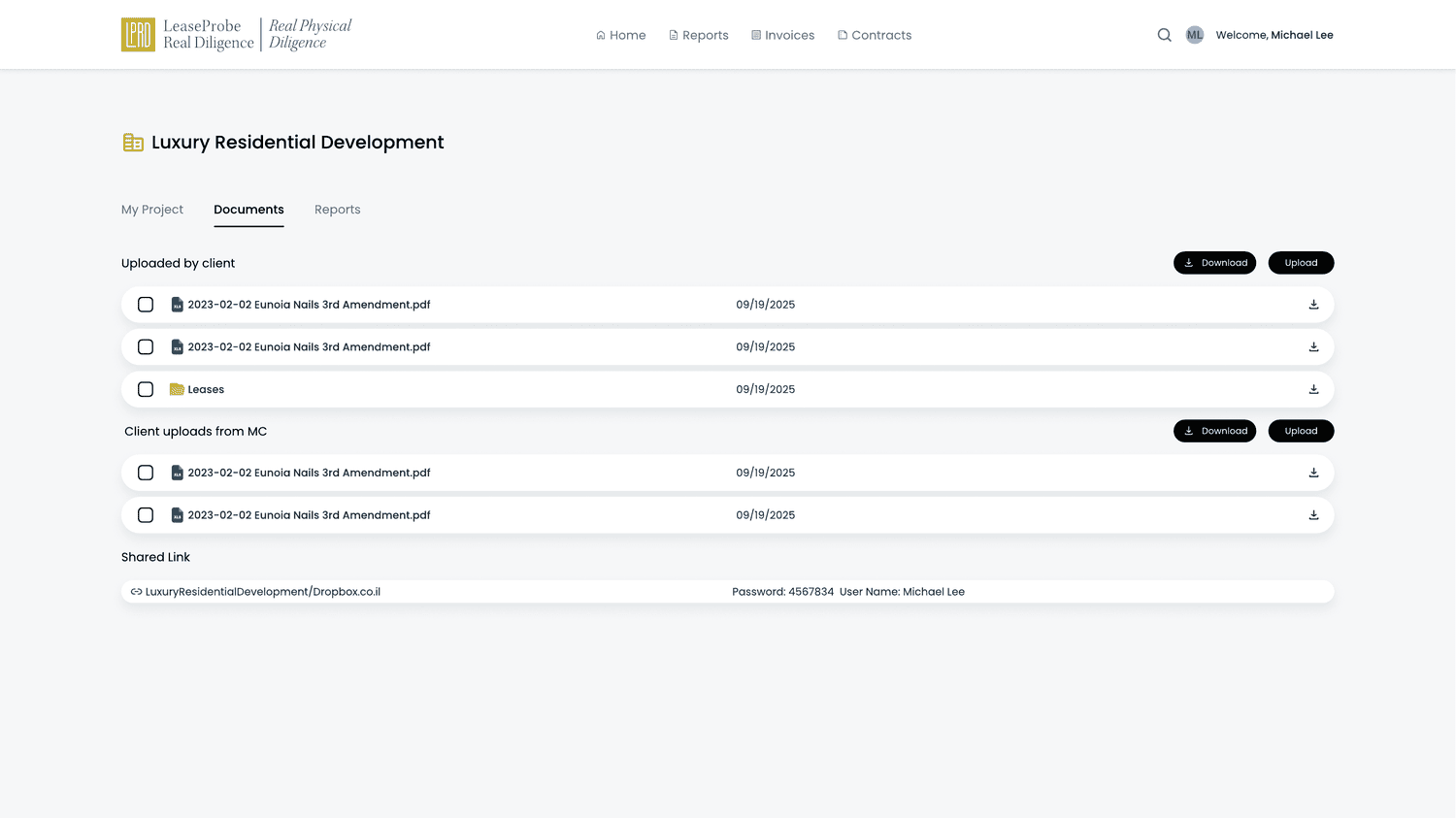Screen dimensions: 1456x818
Task: Open the Leases folder icon
Action: [177, 389]
